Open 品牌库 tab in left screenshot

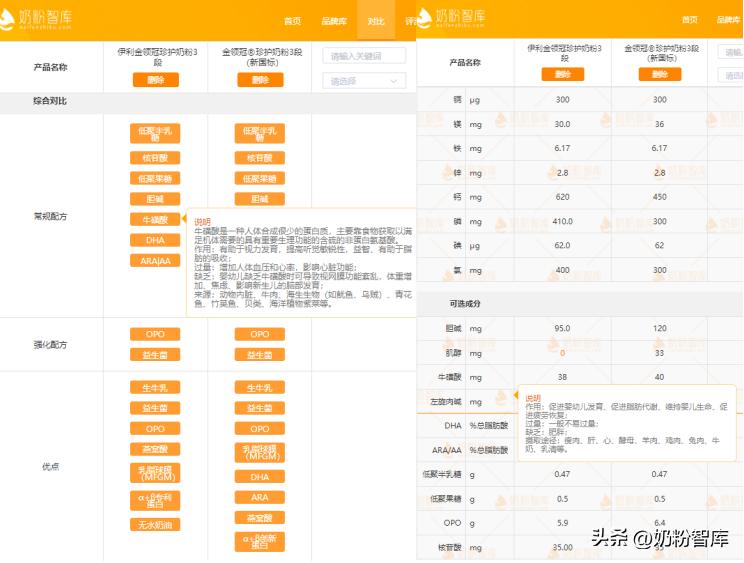coord(334,21)
